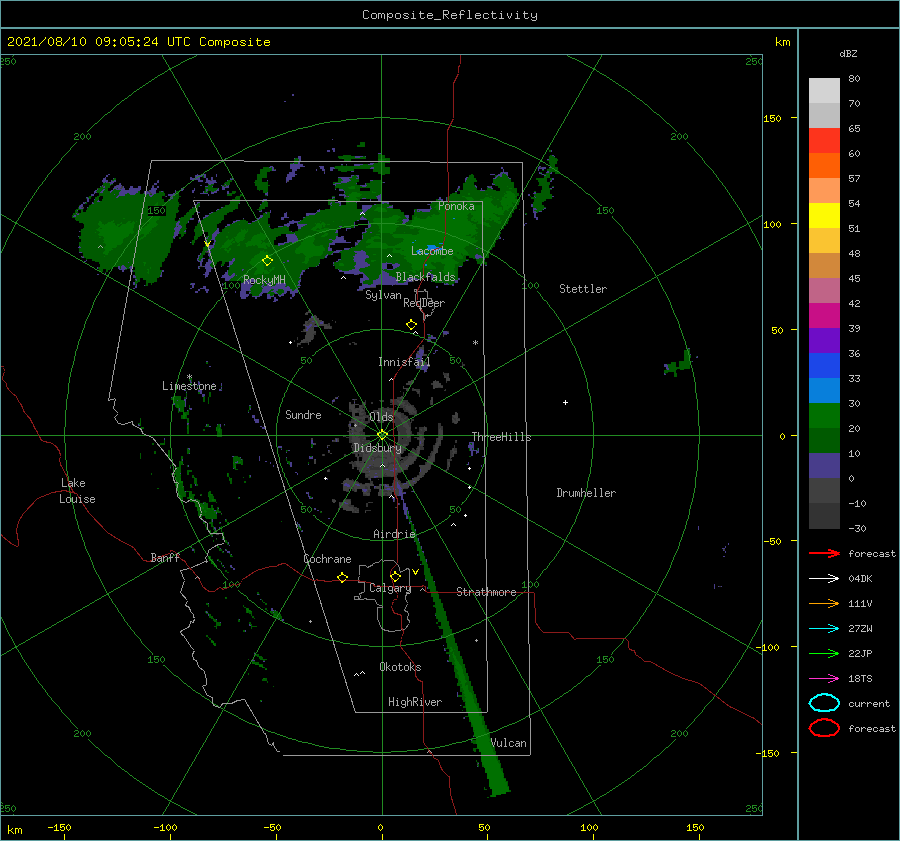Click the Cochrane city label
The width and height of the screenshot is (900, 841).
tap(327, 559)
